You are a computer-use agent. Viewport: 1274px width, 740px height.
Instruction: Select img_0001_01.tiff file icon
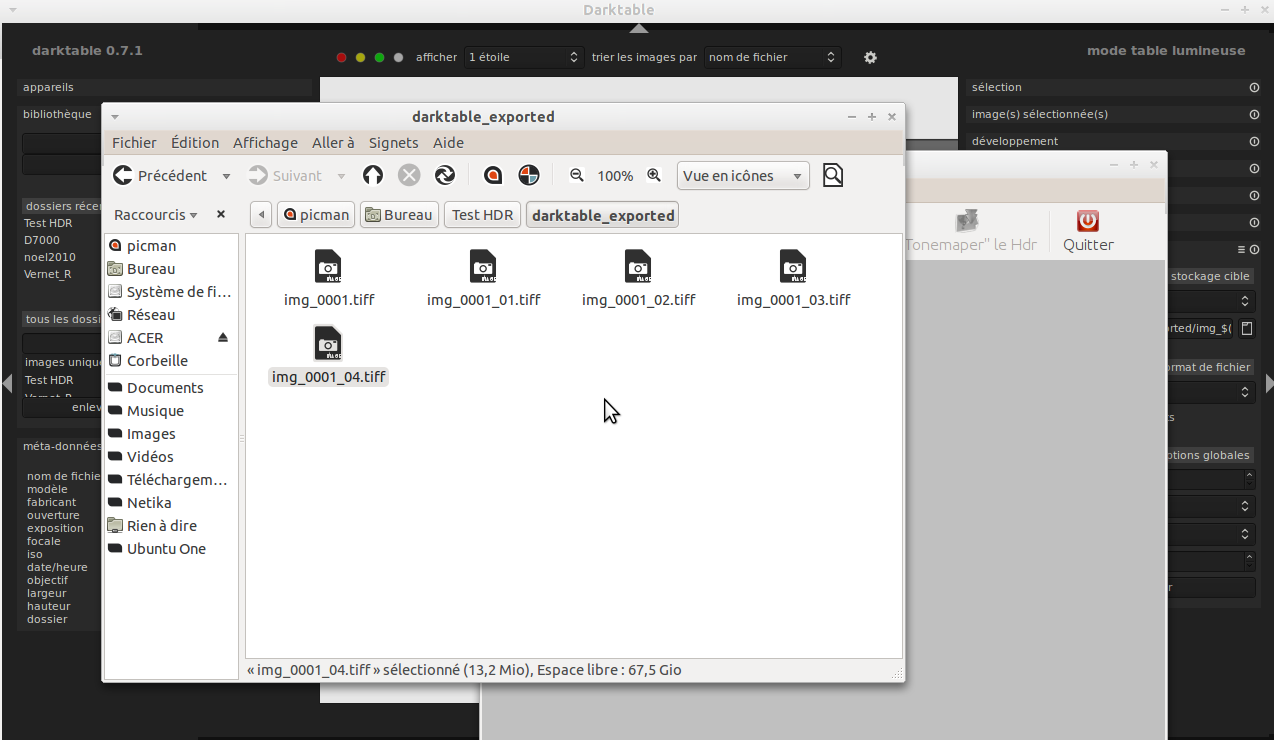pos(483,267)
